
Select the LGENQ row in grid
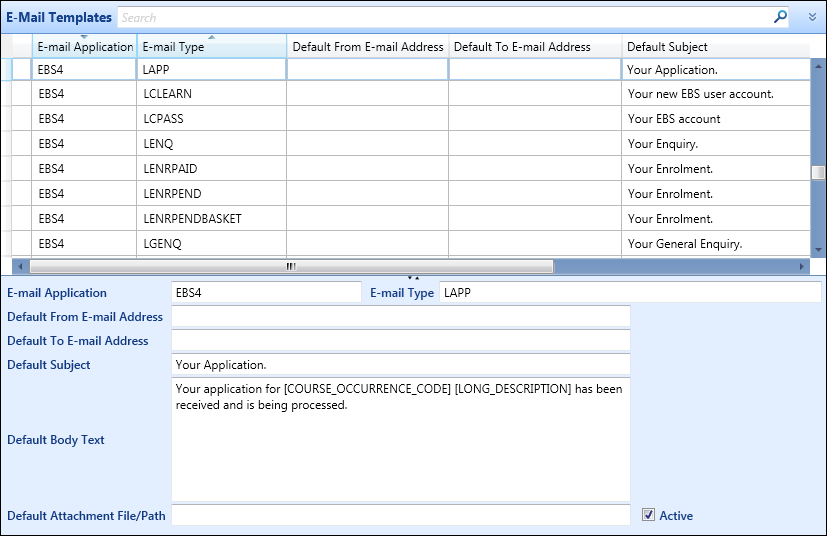410,244
